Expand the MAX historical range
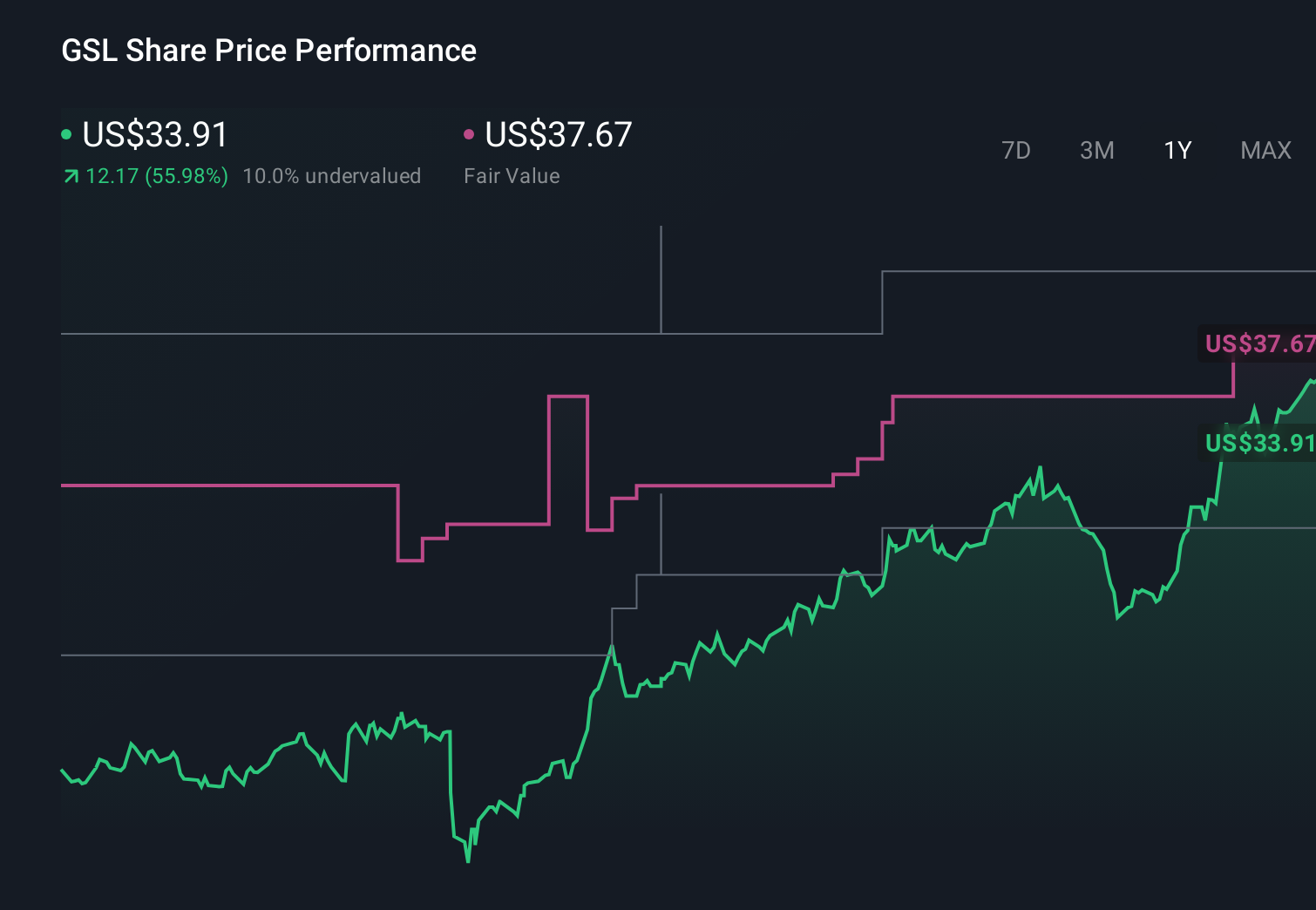The height and width of the screenshot is (910, 1316). (1265, 150)
